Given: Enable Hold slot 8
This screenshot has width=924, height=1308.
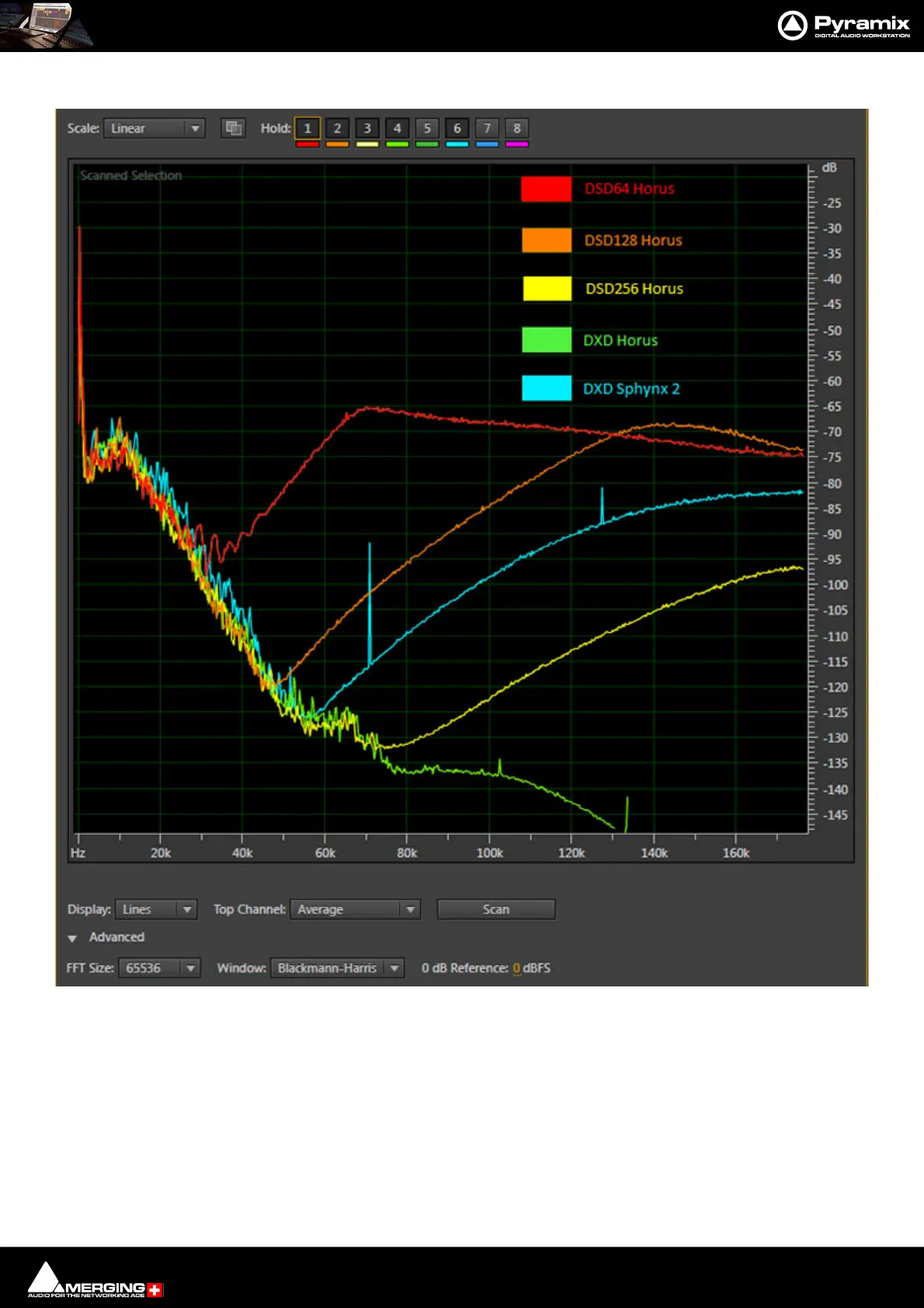Looking at the screenshot, I should coord(516,128).
